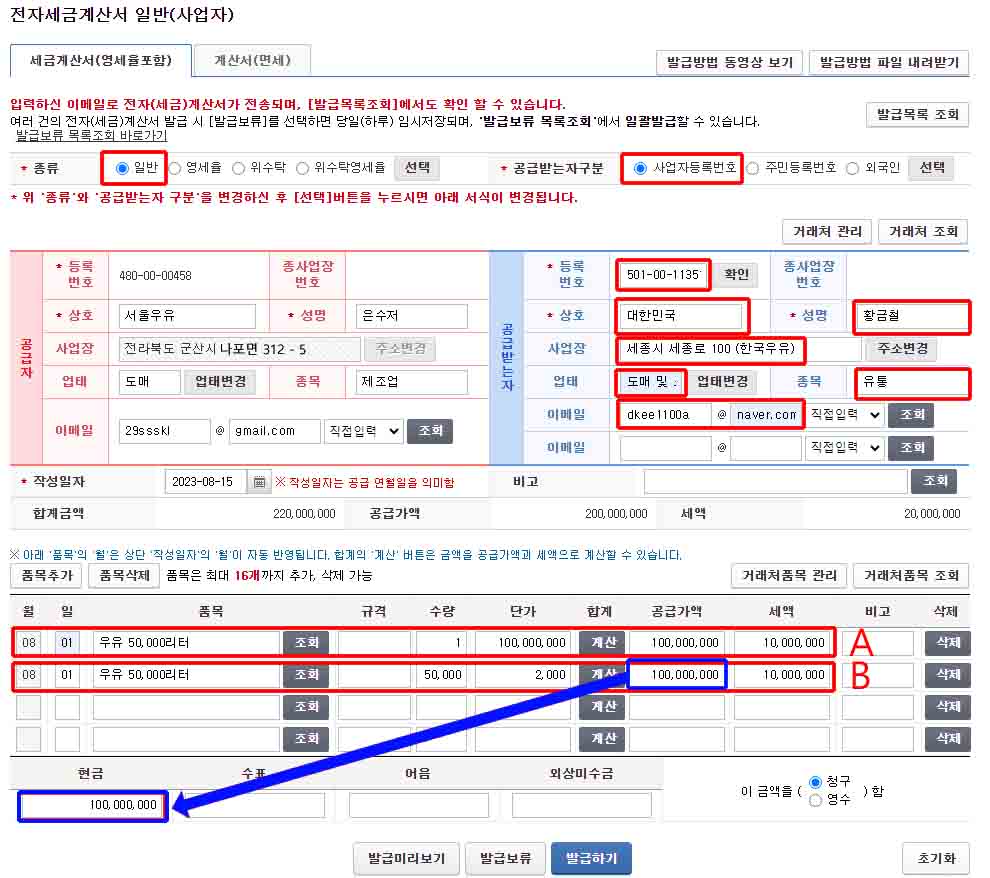Image resolution: width=990 pixels, height=878 pixels.
Task: Click 초기화 button
Action: (x=936, y=859)
